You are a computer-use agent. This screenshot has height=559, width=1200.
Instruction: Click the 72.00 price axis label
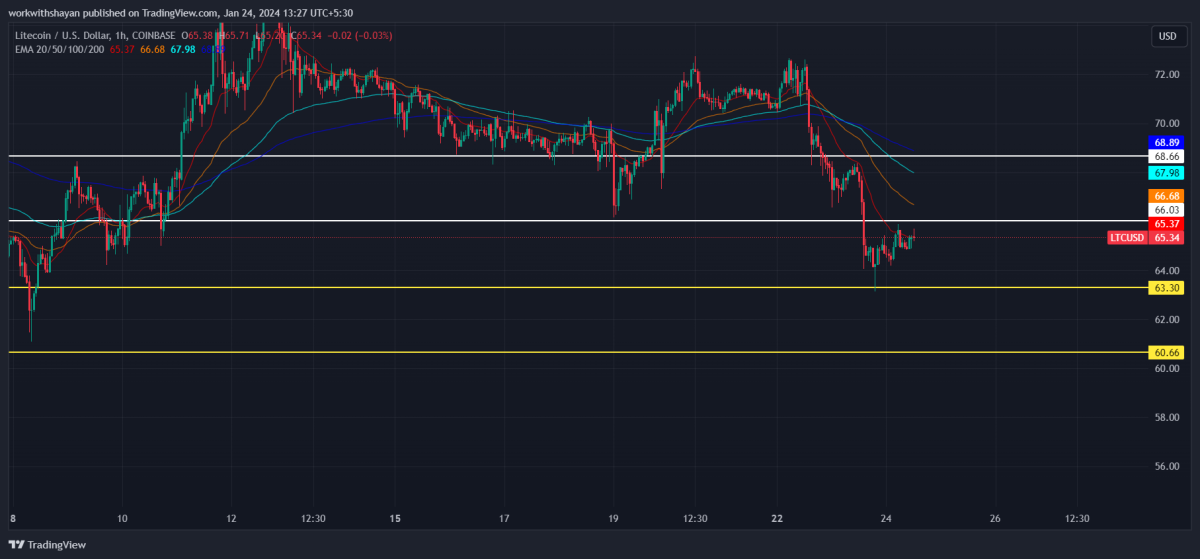[x=1166, y=74]
